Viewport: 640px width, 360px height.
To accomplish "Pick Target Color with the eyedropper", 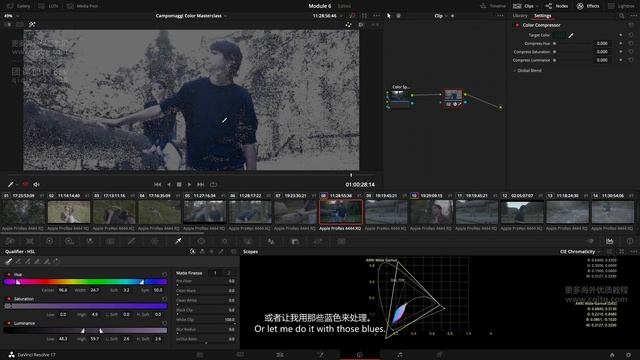I will pyautogui.click(x=571, y=36).
